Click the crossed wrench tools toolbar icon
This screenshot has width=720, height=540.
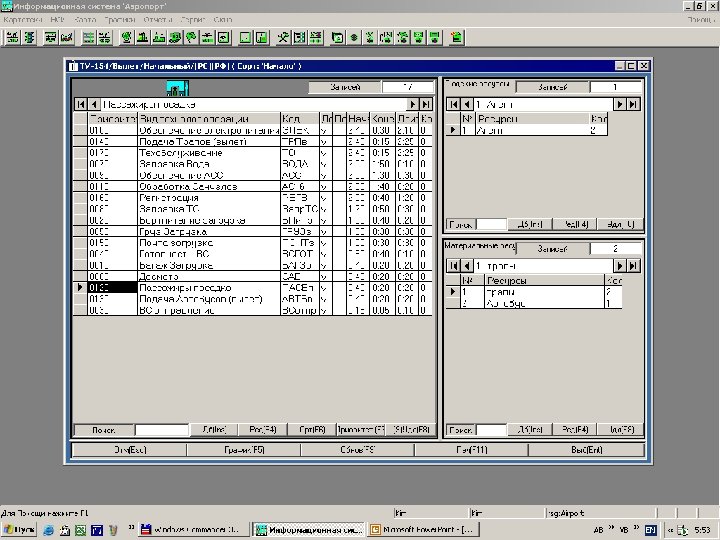283,37
